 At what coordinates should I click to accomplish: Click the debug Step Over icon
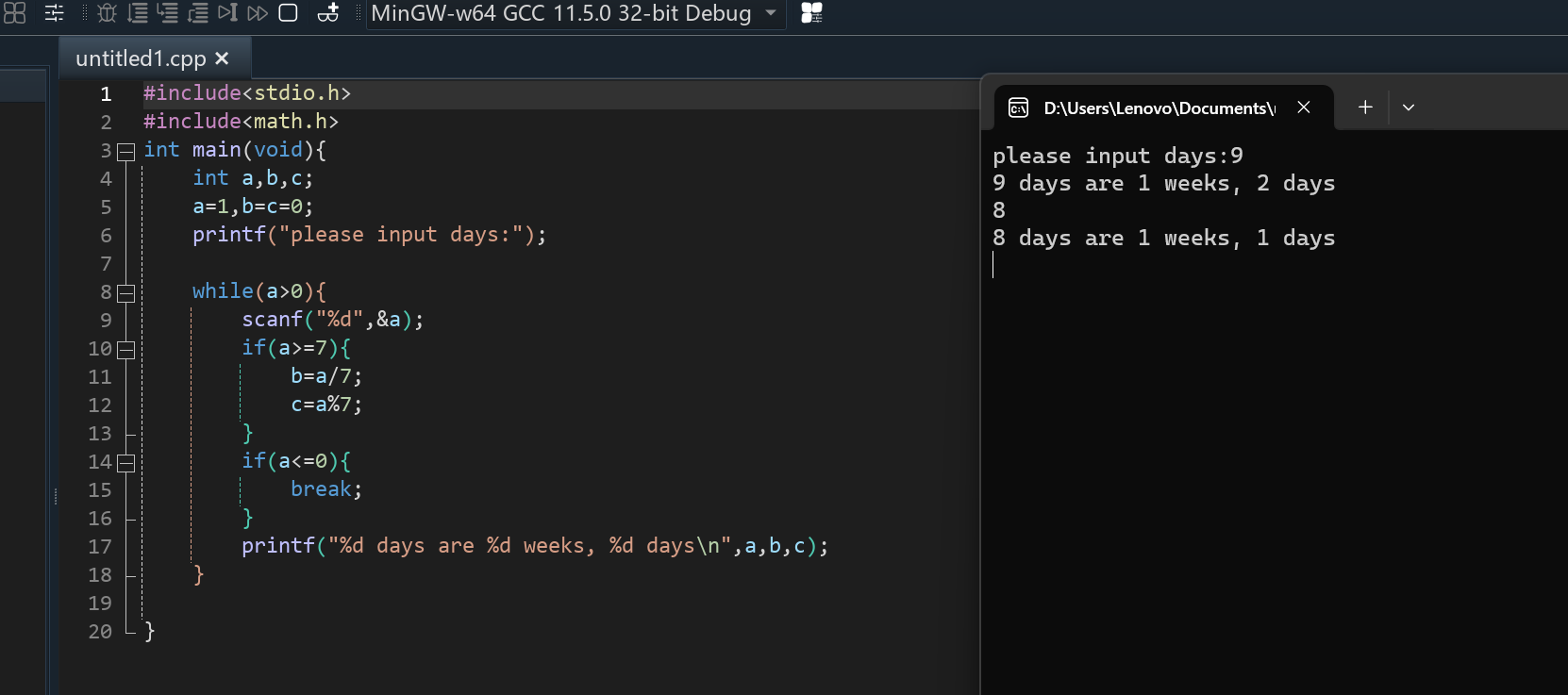138,12
